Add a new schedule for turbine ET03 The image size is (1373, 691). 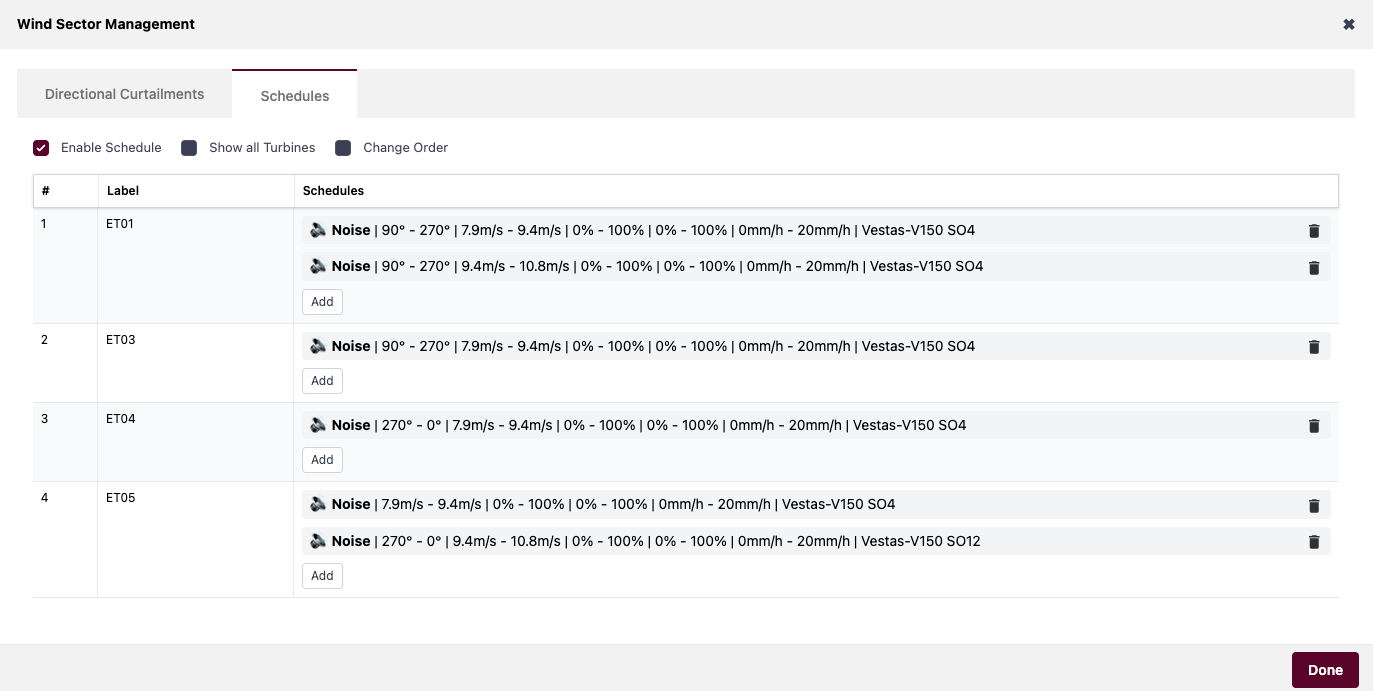click(322, 380)
